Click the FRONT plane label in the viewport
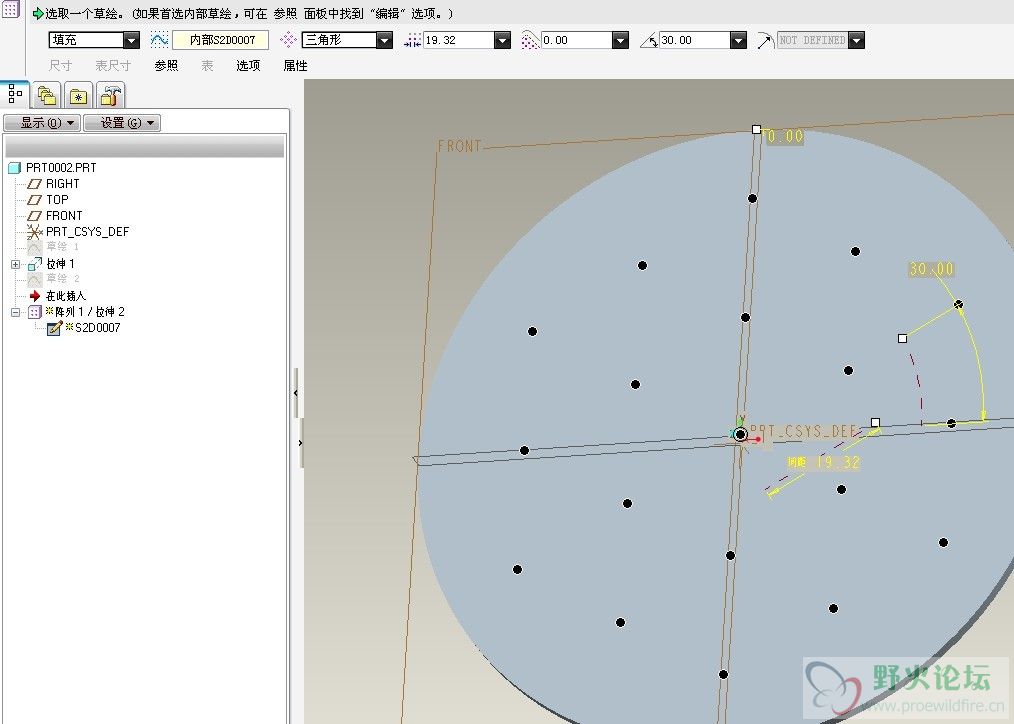This screenshot has height=724, width=1014. (x=460, y=147)
